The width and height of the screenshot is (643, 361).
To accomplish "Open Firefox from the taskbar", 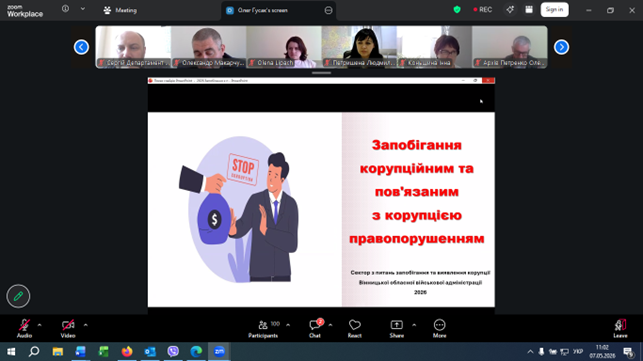I will point(127,352).
